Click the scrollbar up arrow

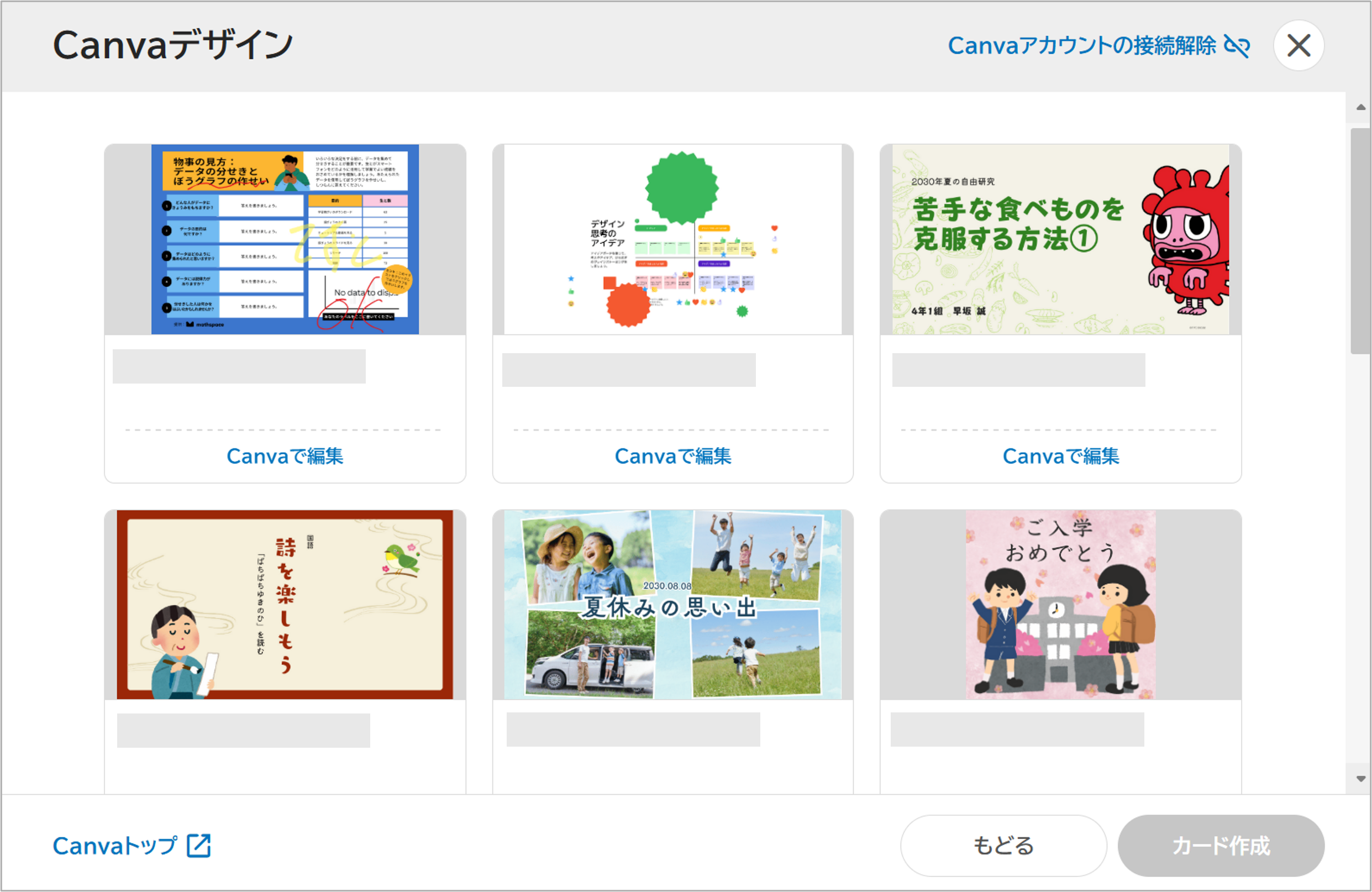pyautogui.click(x=1360, y=107)
